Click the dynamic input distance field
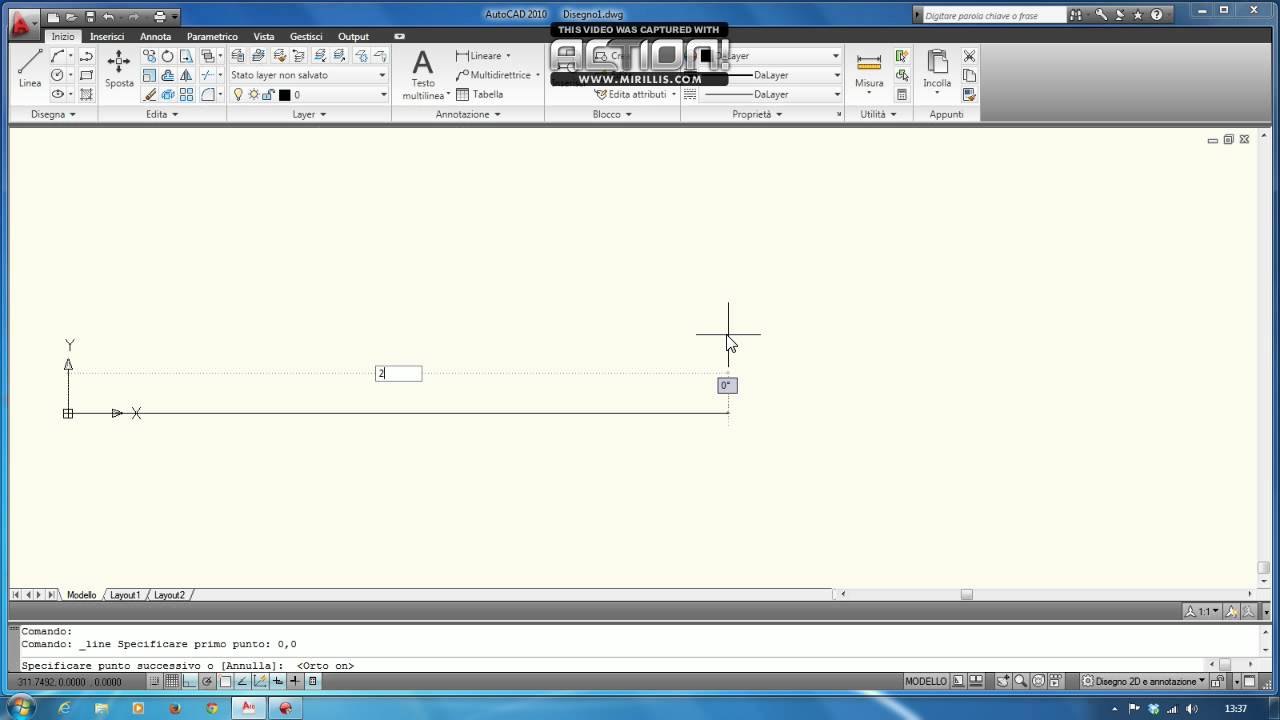The image size is (1280, 720). click(399, 373)
